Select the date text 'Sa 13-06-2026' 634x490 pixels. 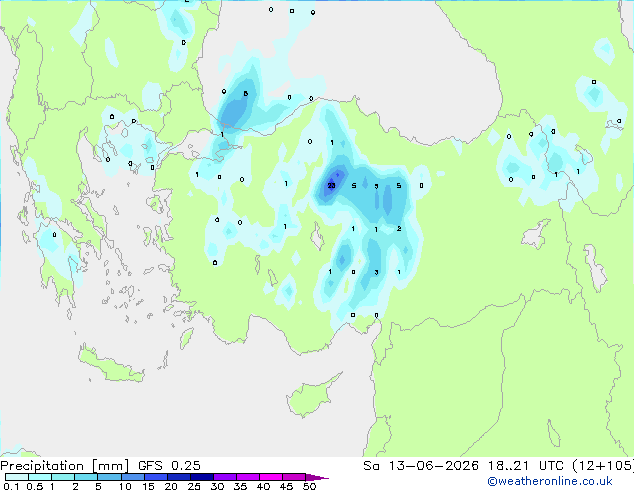pos(421,466)
